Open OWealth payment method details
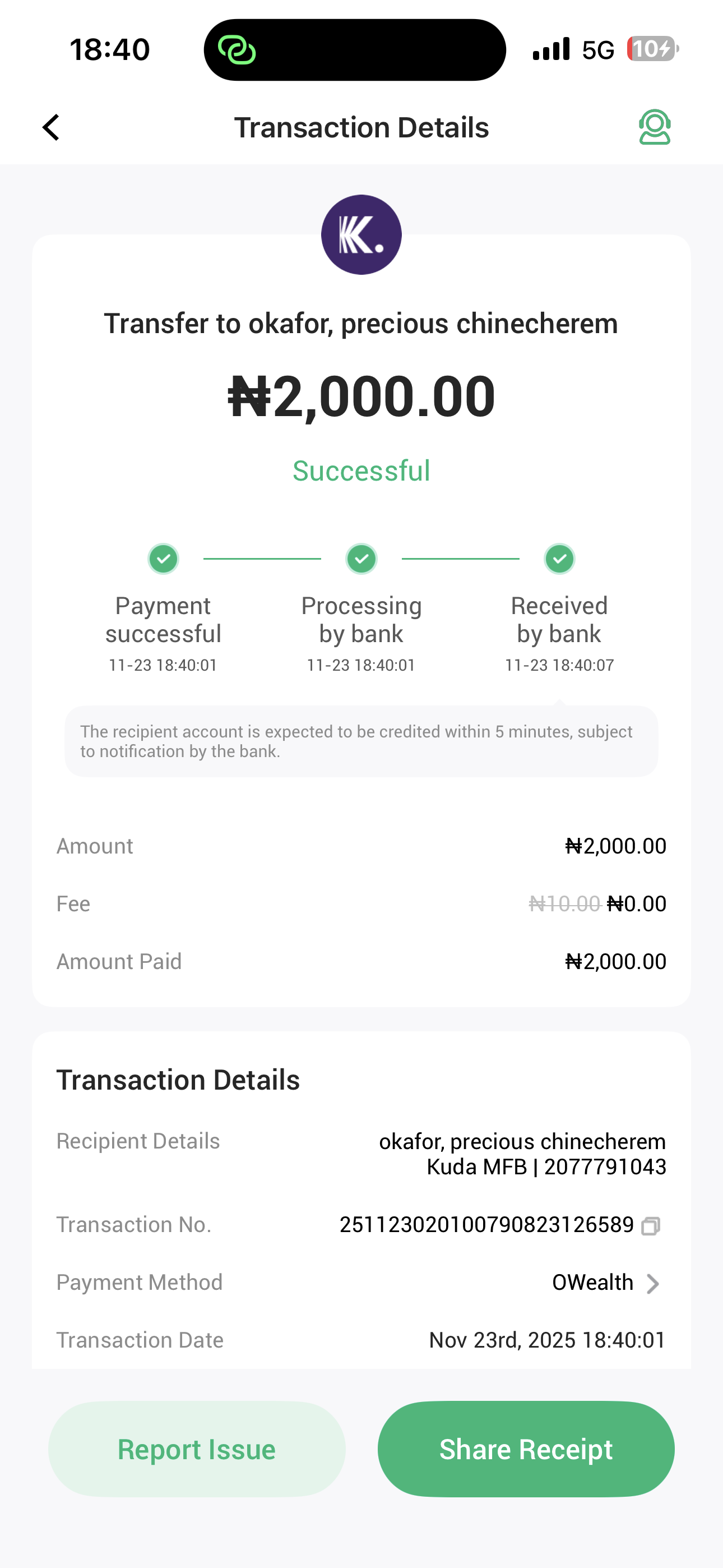This screenshot has width=723, height=1568. 592,1283
